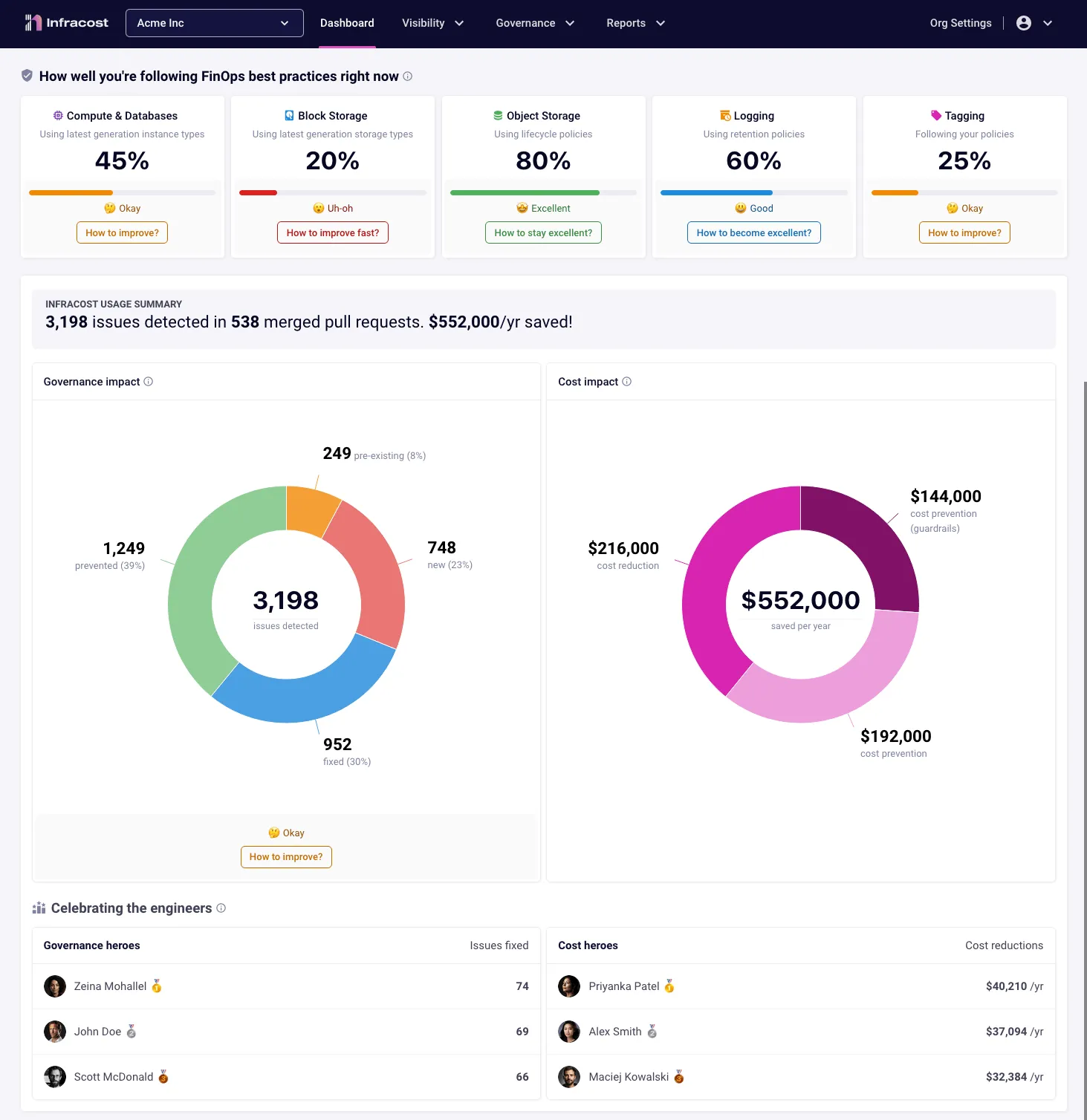The image size is (1087, 1120).
Task: Click the Compute & Databases progress bar
Action: point(121,192)
